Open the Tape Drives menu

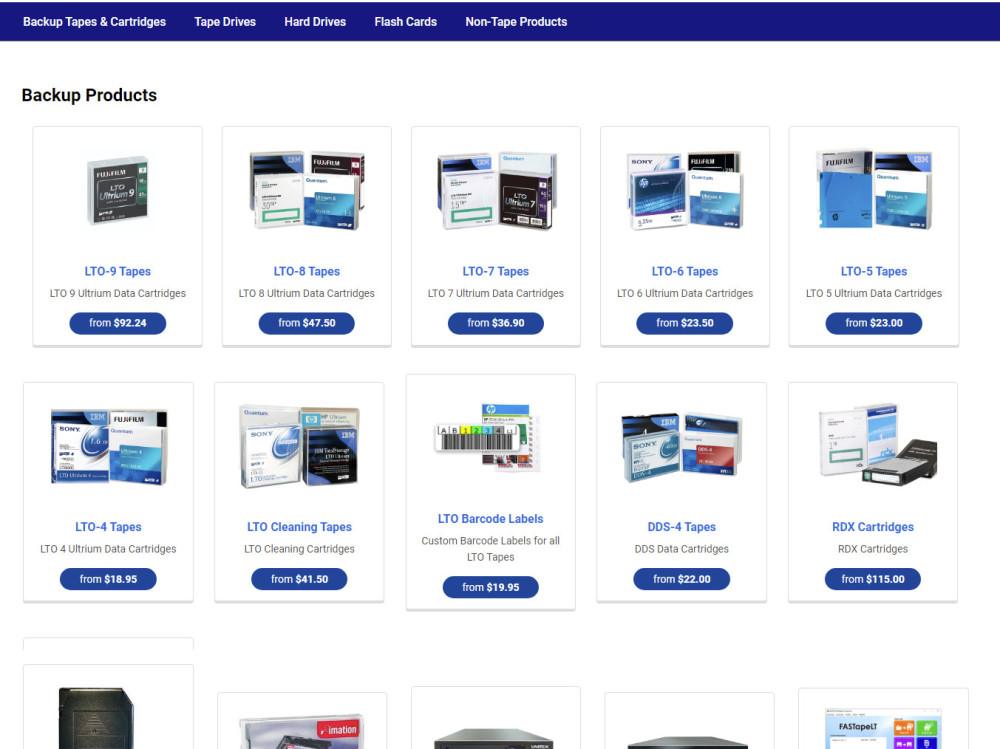pos(225,22)
